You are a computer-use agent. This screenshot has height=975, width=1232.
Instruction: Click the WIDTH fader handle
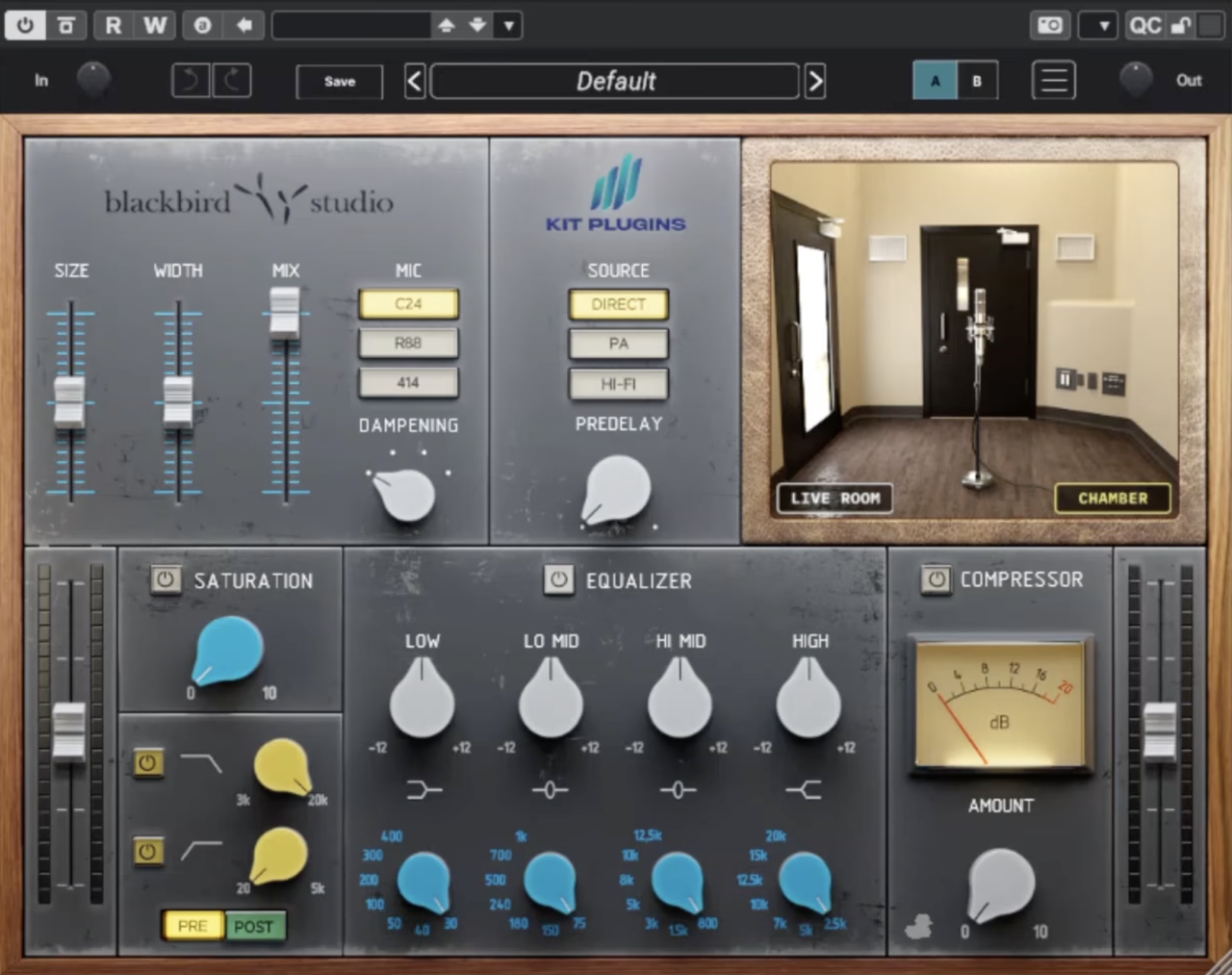click(178, 400)
